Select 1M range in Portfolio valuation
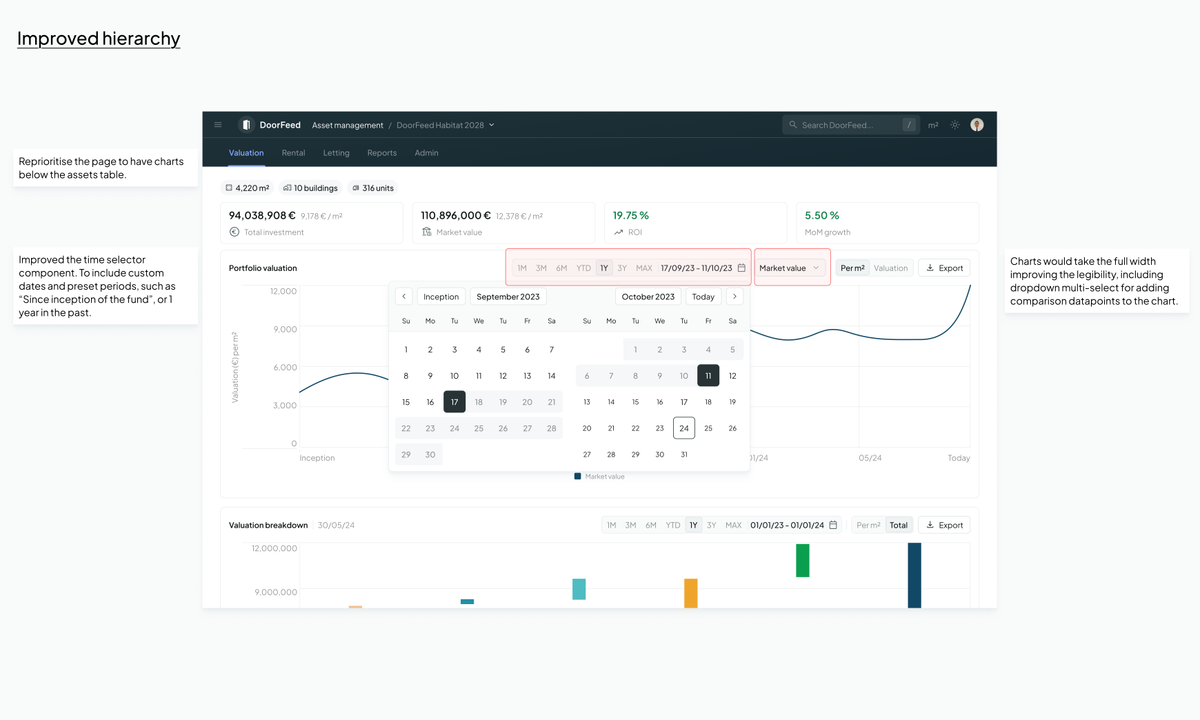This screenshot has height=720, width=1200. click(x=522, y=268)
